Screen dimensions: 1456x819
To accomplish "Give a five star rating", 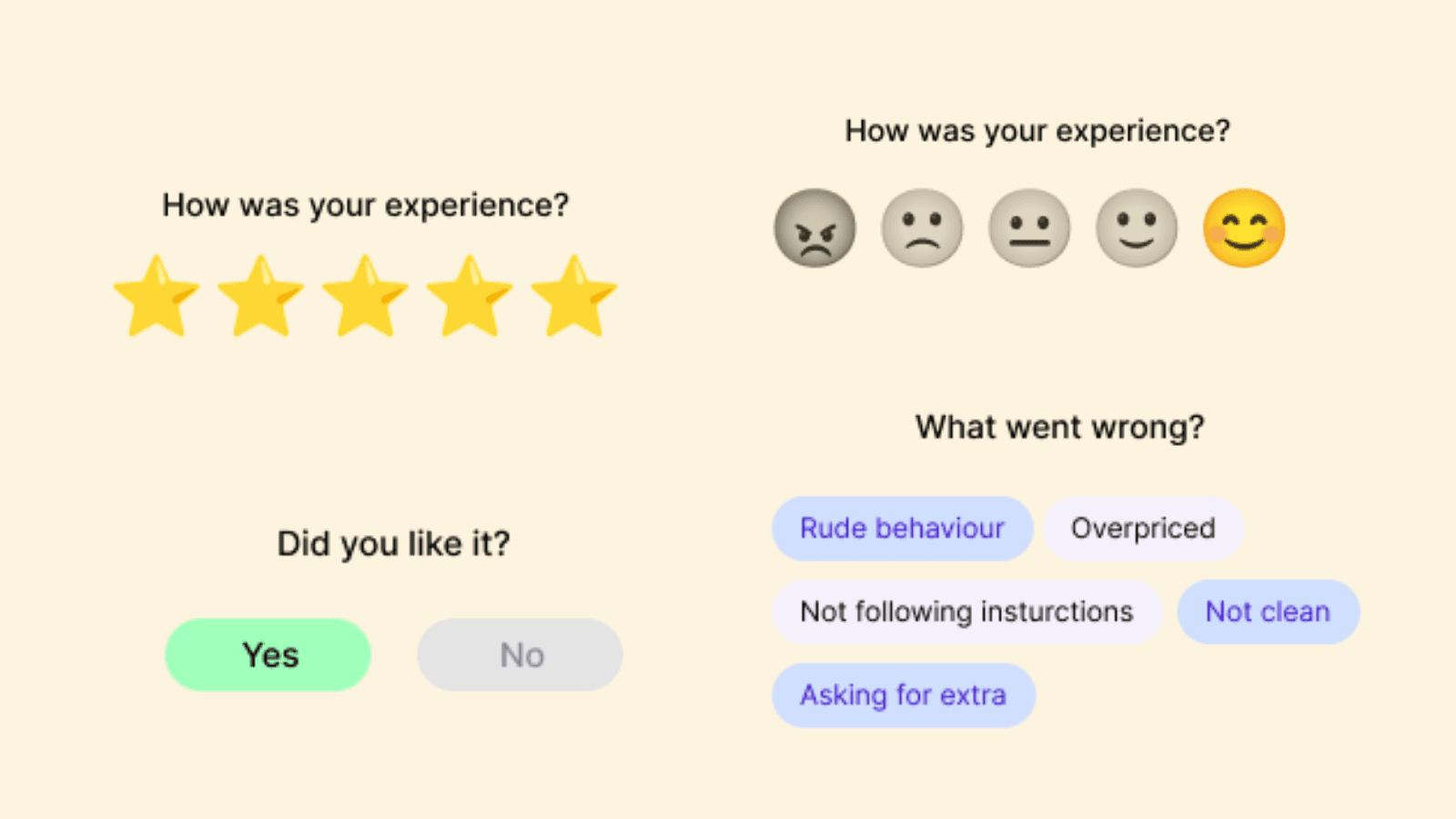I will (574, 298).
